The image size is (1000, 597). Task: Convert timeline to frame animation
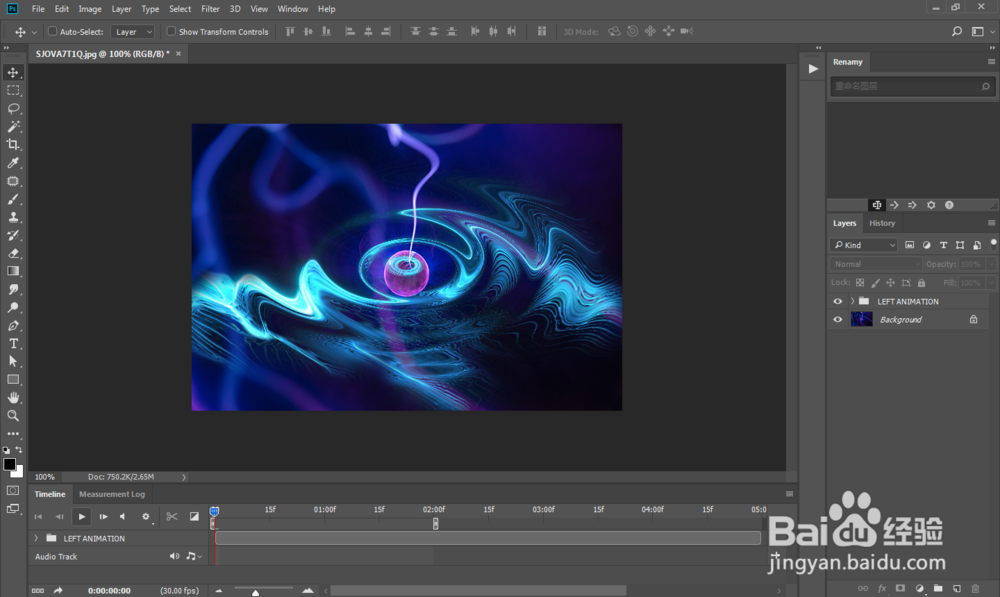click(x=38, y=591)
